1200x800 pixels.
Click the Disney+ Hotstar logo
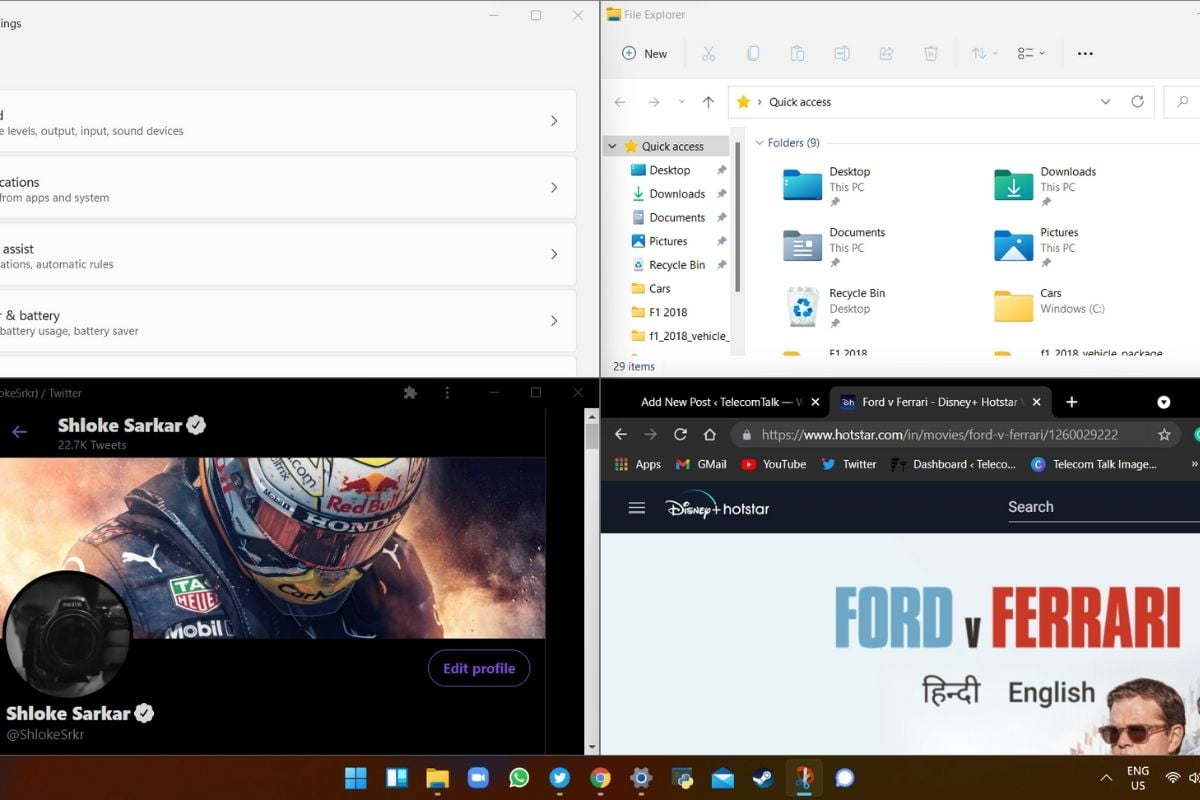tap(717, 507)
